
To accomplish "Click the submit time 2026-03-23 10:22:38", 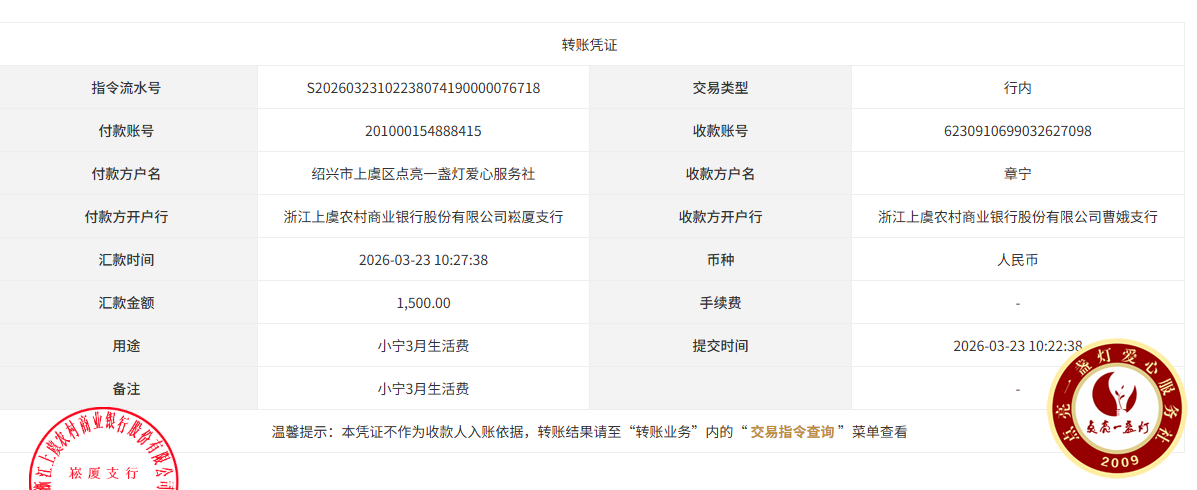I will (1017, 346).
